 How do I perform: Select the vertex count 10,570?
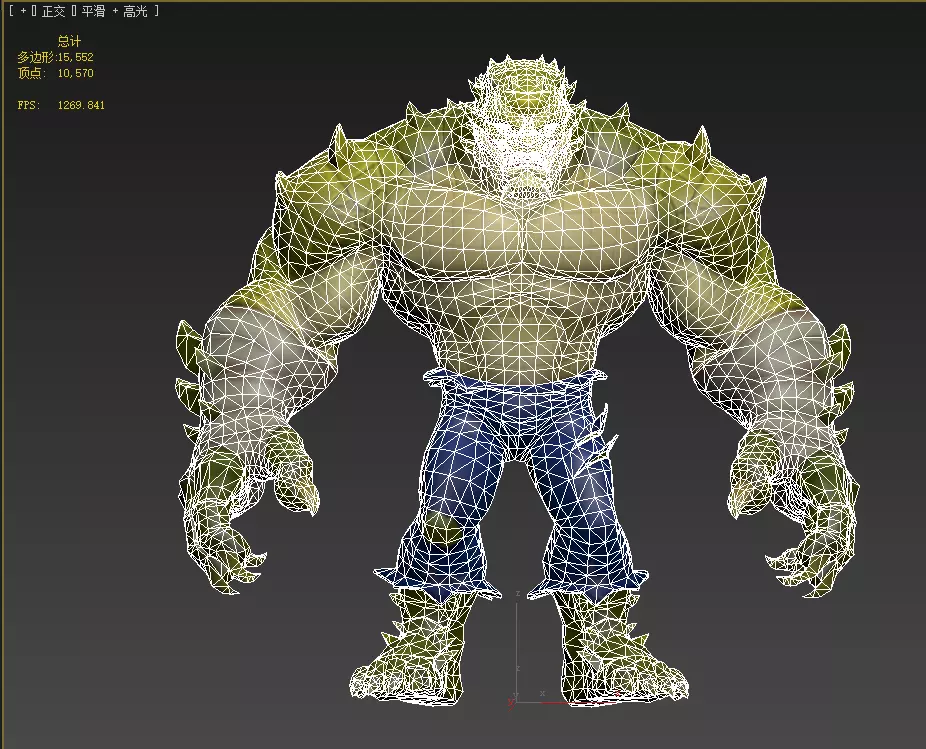(x=76, y=73)
